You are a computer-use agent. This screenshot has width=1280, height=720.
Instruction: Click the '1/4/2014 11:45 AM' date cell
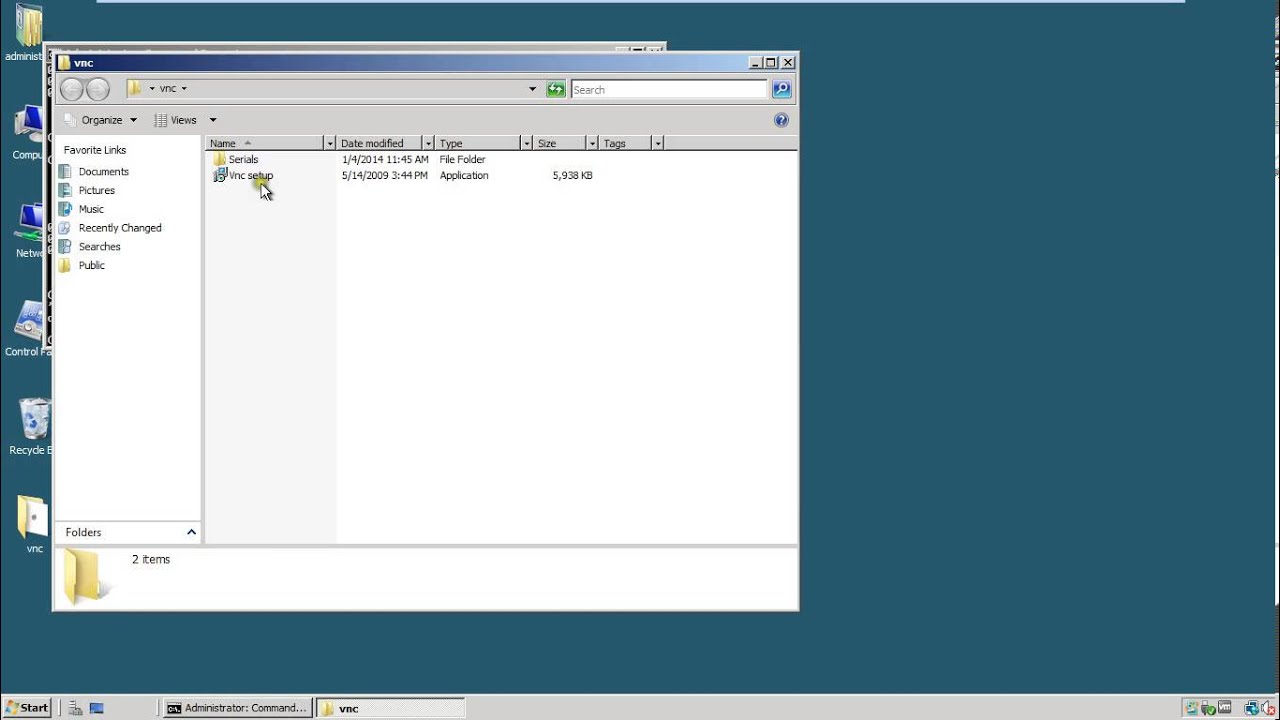tap(385, 159)
